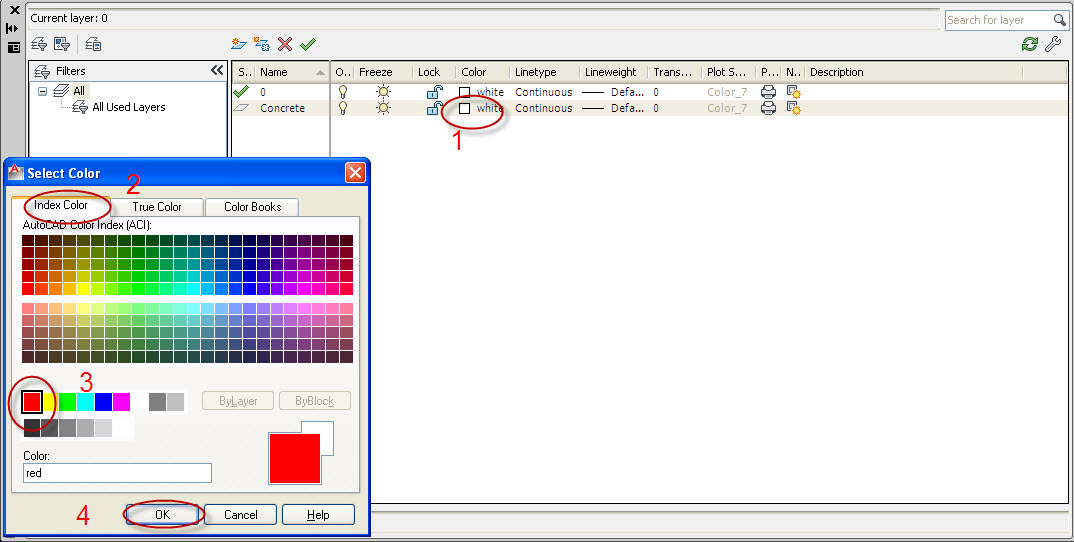Close the layer palette with top-left X

(14, 10)
